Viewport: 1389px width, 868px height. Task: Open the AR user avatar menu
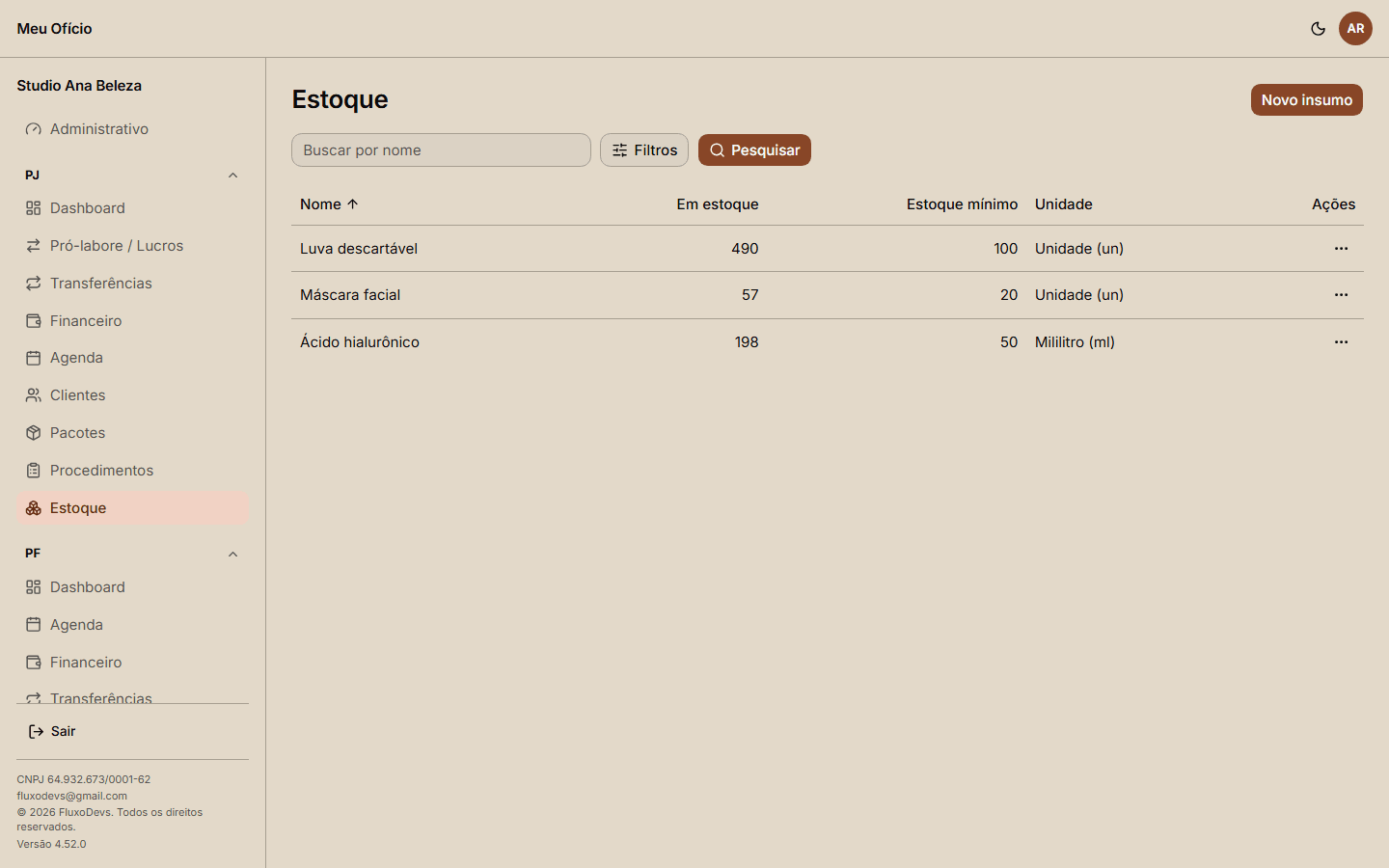[x=1355, y=29]
